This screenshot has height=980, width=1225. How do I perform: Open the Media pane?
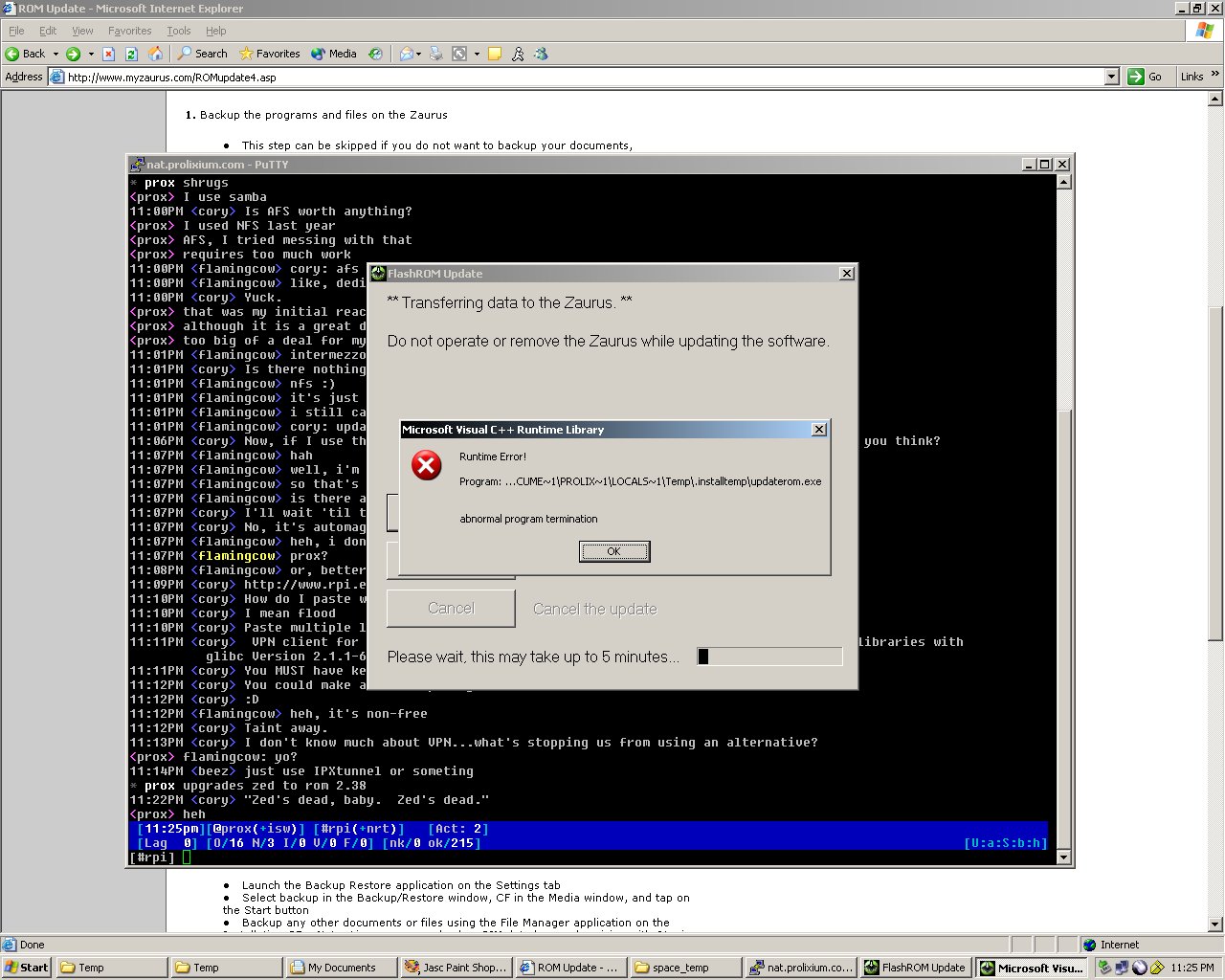point(333,54)
